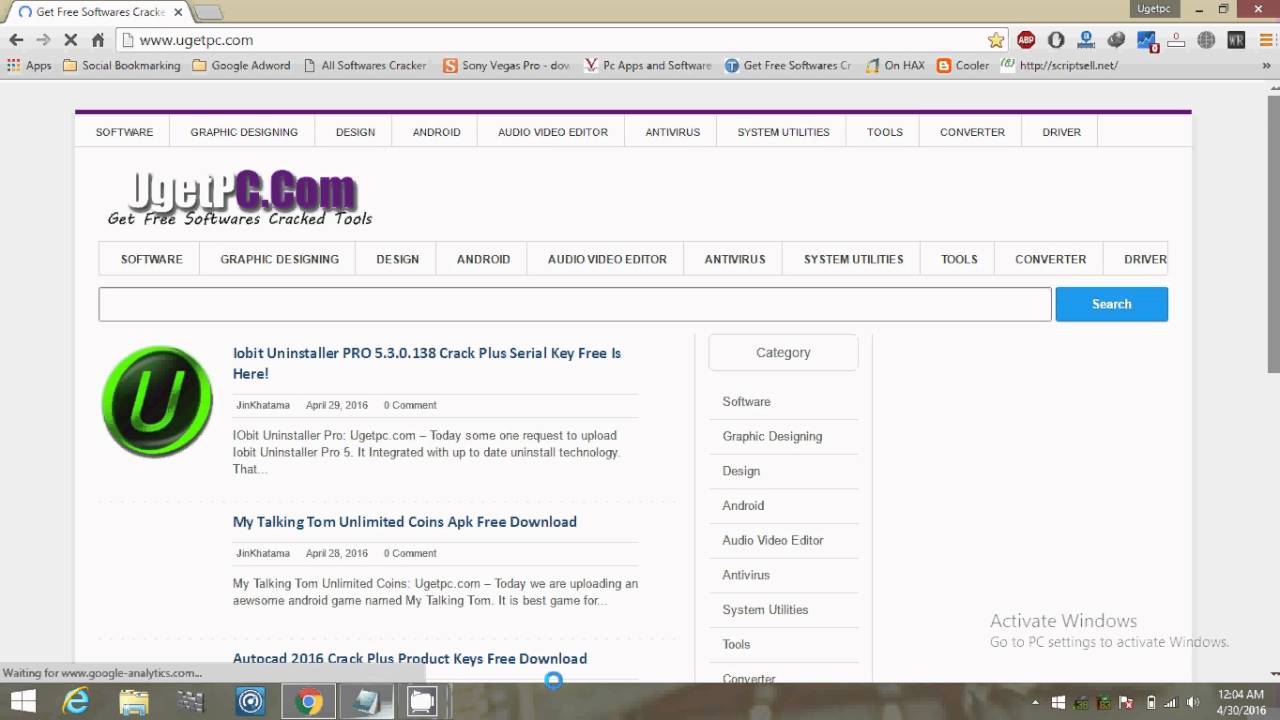Open the blue chart extension with red badge
The image size is (1280, 720).
tap(1147, 41)
